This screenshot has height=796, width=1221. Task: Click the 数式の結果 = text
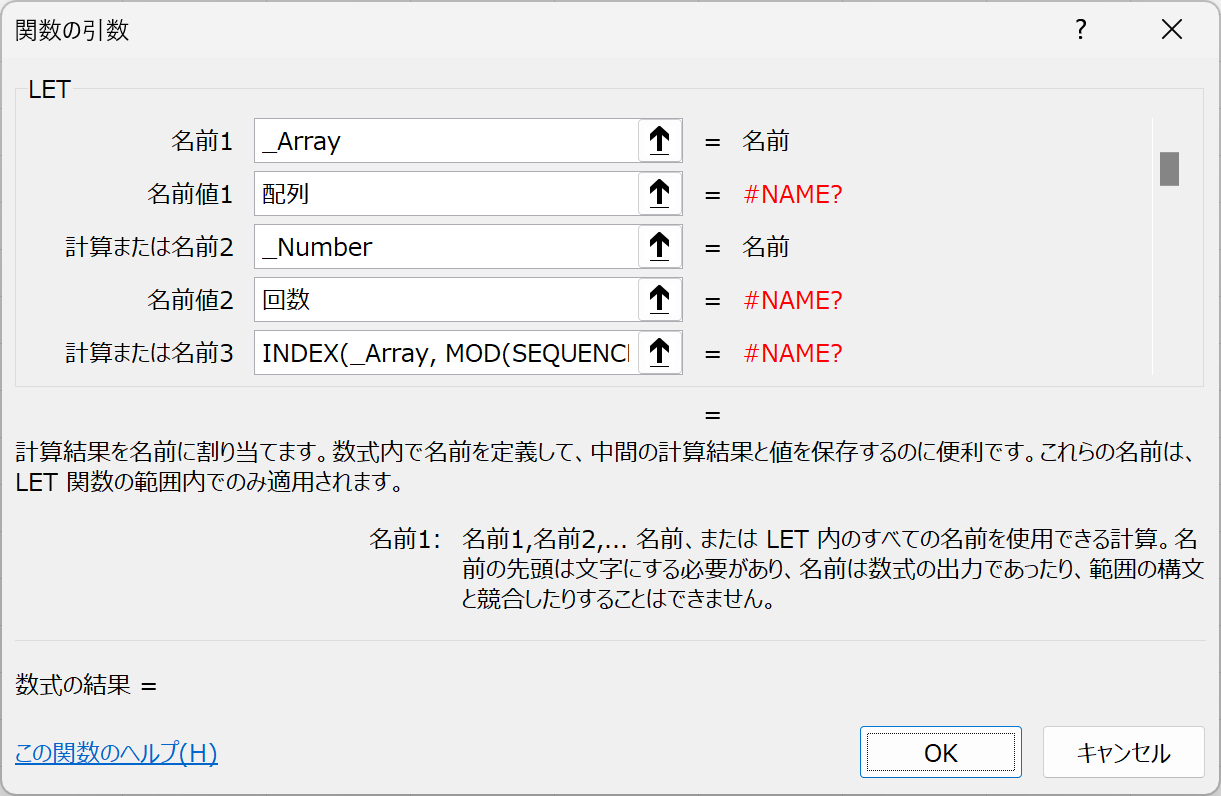(x=87, y=686)
